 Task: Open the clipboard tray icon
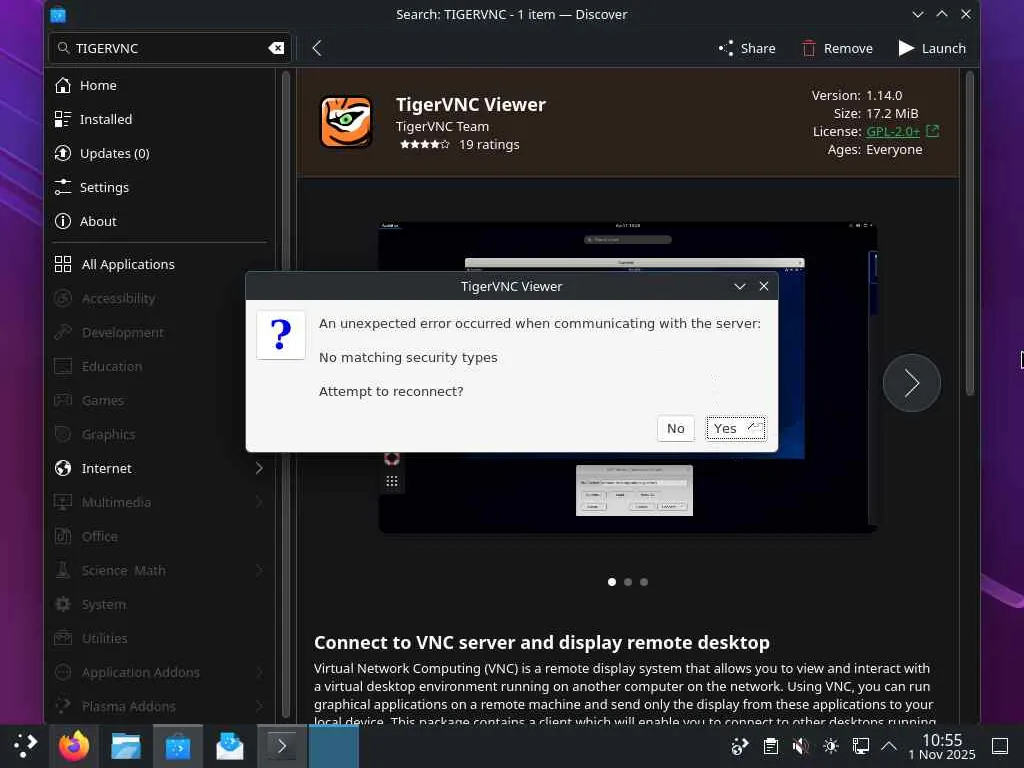[771, 746]
